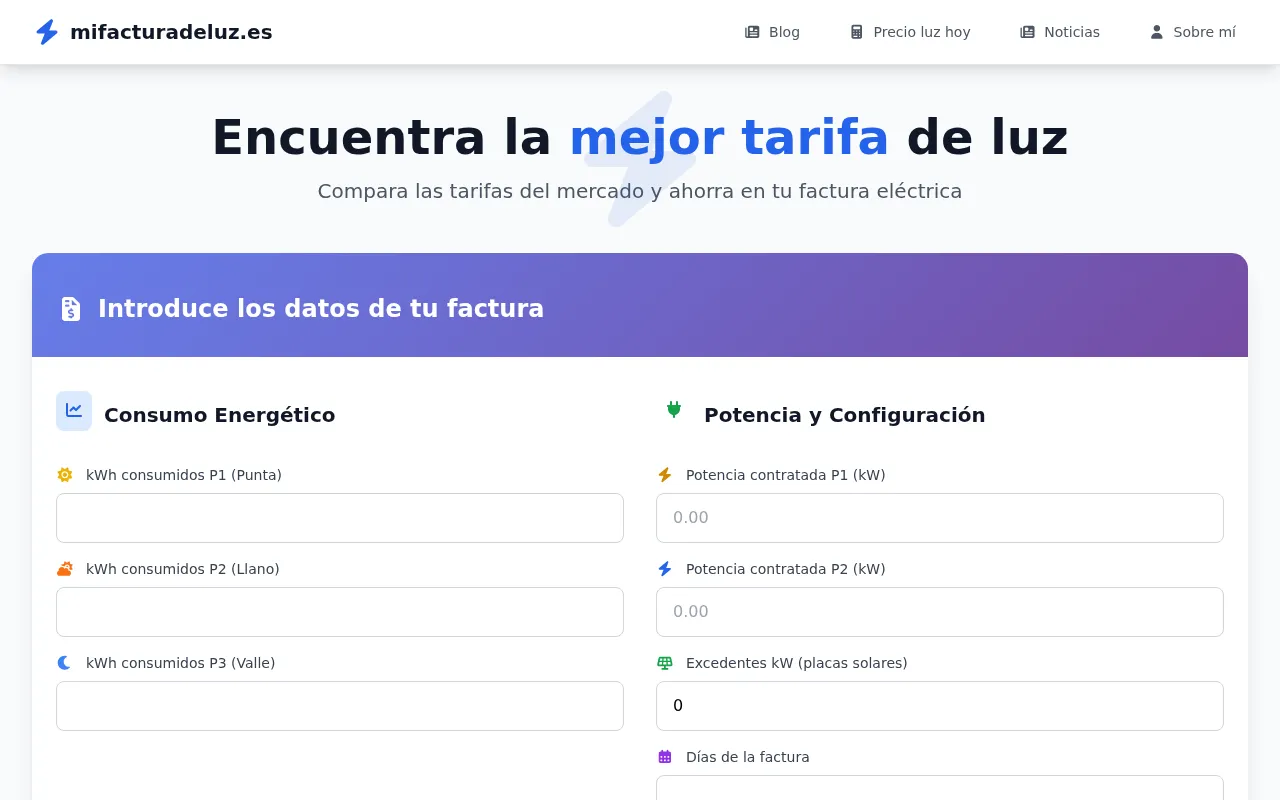Click the 'Días de la factura' label
The width and height of the screenshot is (1280, 800).
tap(748, 757)
